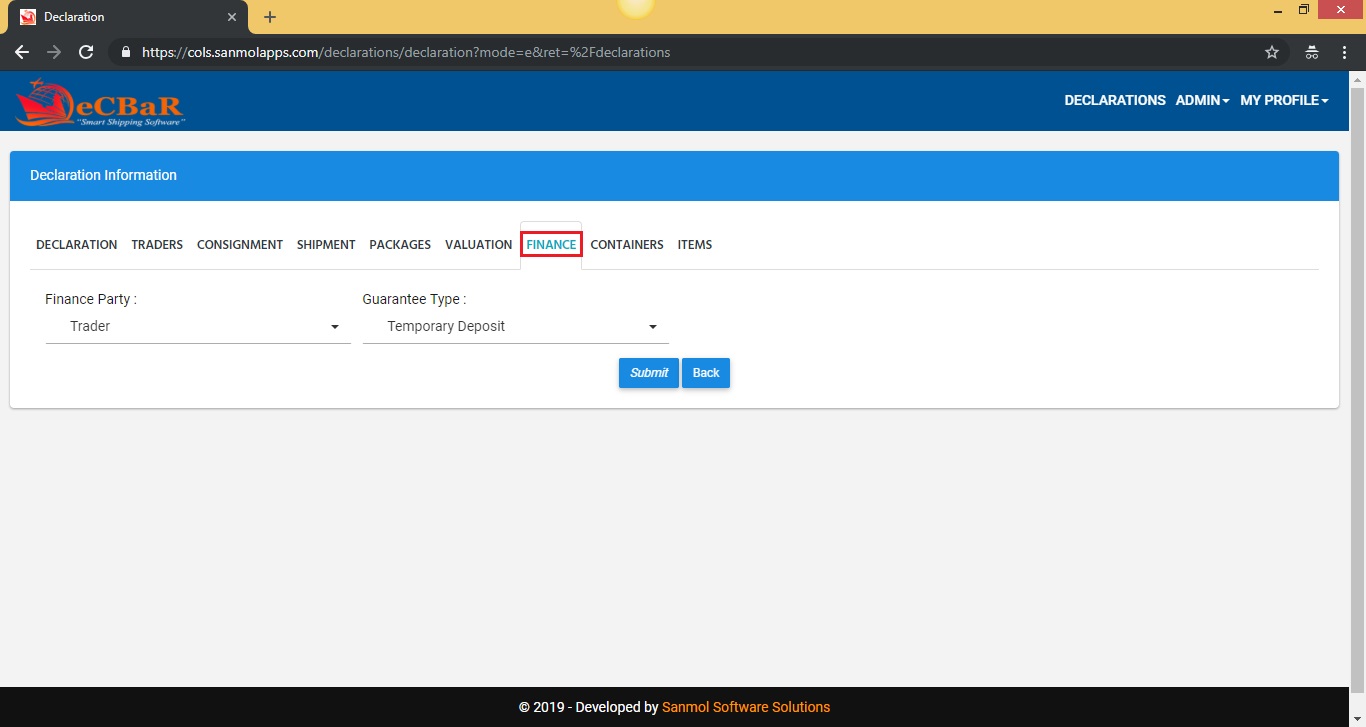This screenshot has height=727, width=1366.
Task: Open the Finance Party dropdown
Action: tap(198, 327)
